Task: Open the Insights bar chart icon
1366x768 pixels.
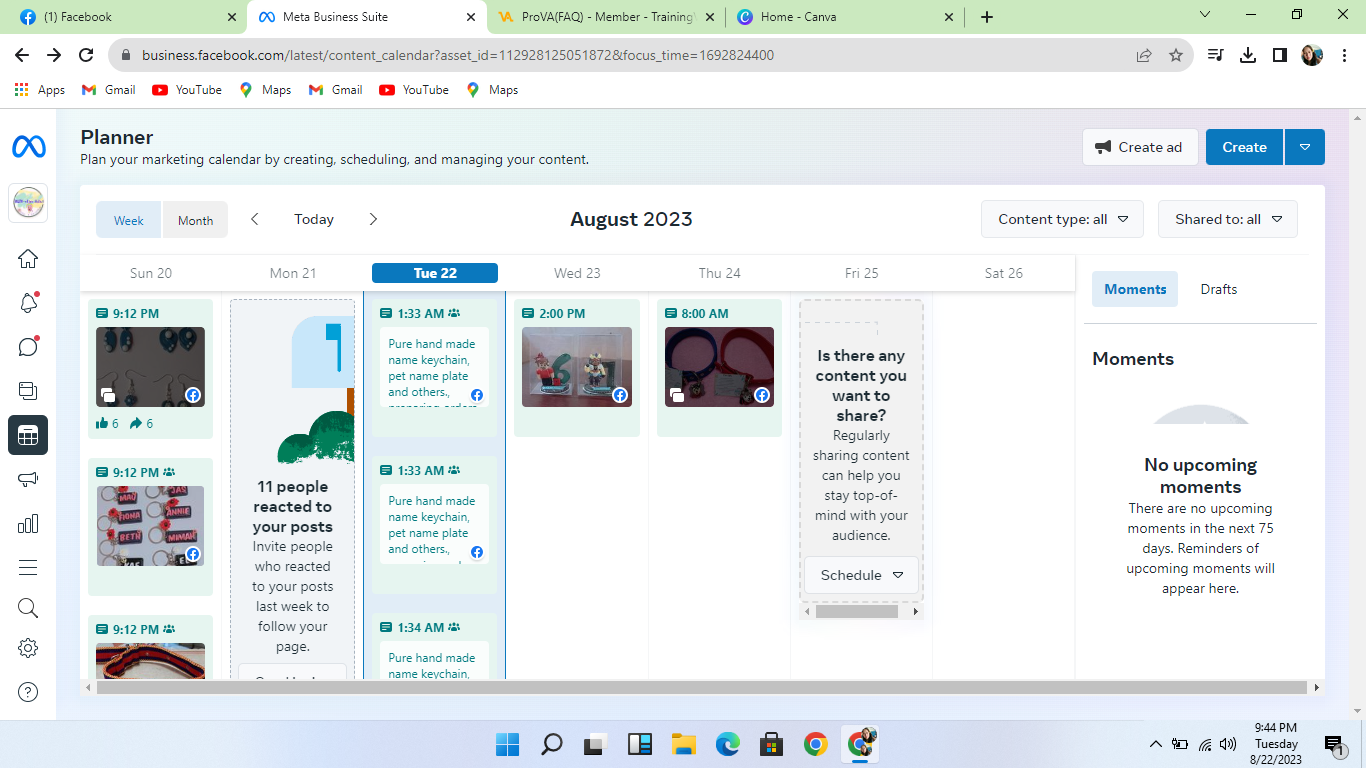Action: click(x=28, y=523)
